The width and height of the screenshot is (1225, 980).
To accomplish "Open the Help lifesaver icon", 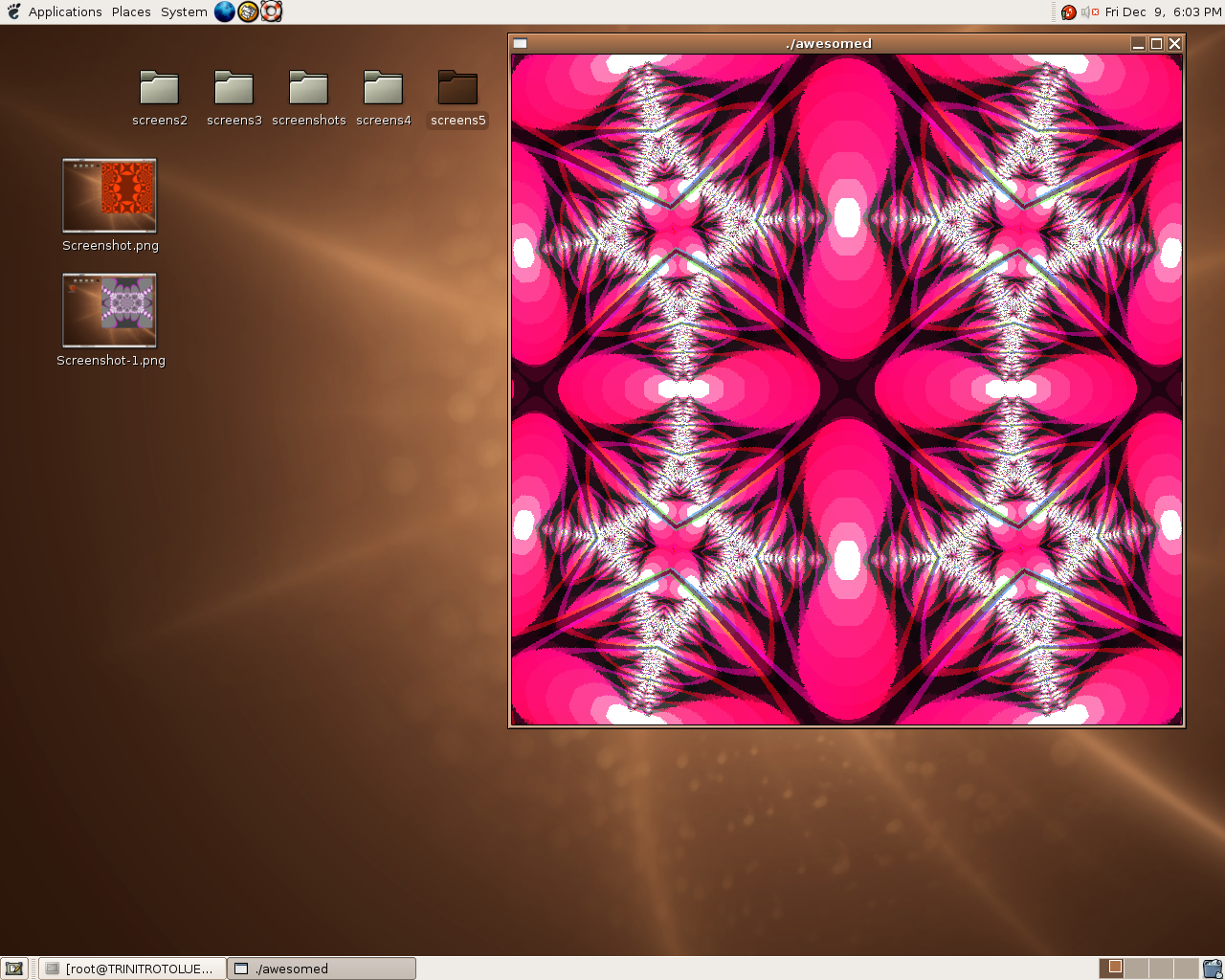I will [x=272, y=11].
